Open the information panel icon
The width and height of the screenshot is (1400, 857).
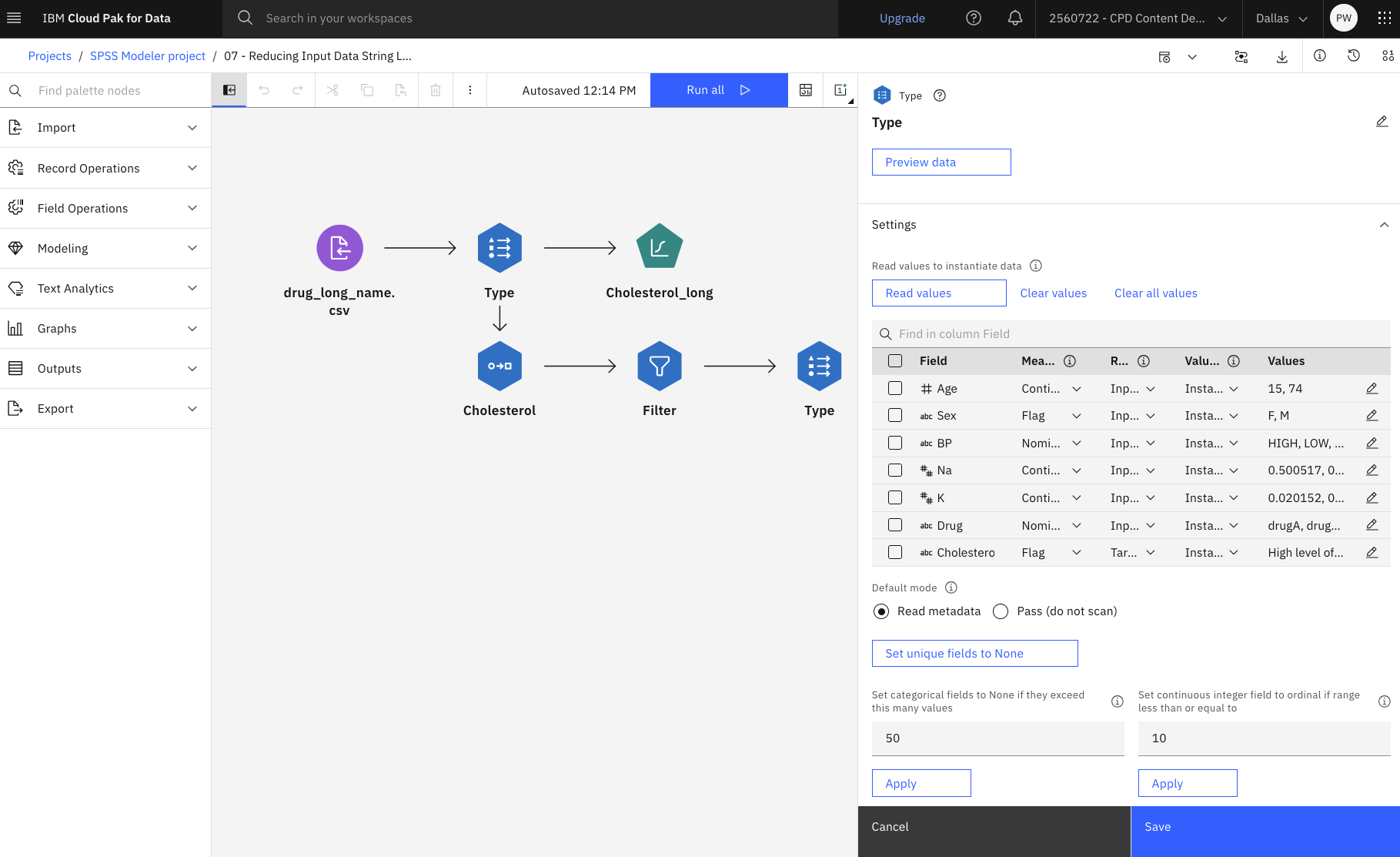click(1320, 55)
